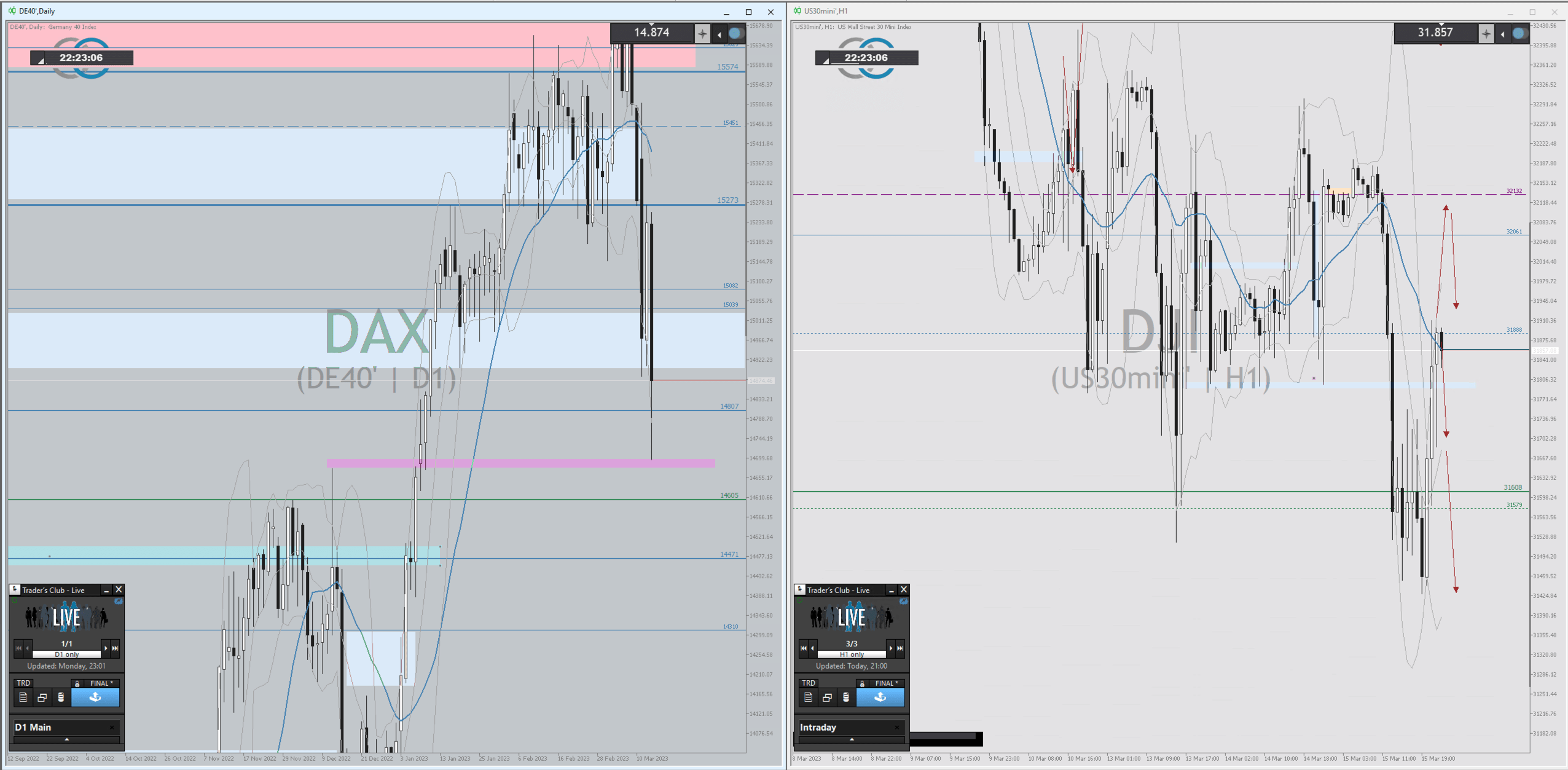Toggle the blue switch in DE40 price panel
Screen dimensions: 1568x770
735,34
